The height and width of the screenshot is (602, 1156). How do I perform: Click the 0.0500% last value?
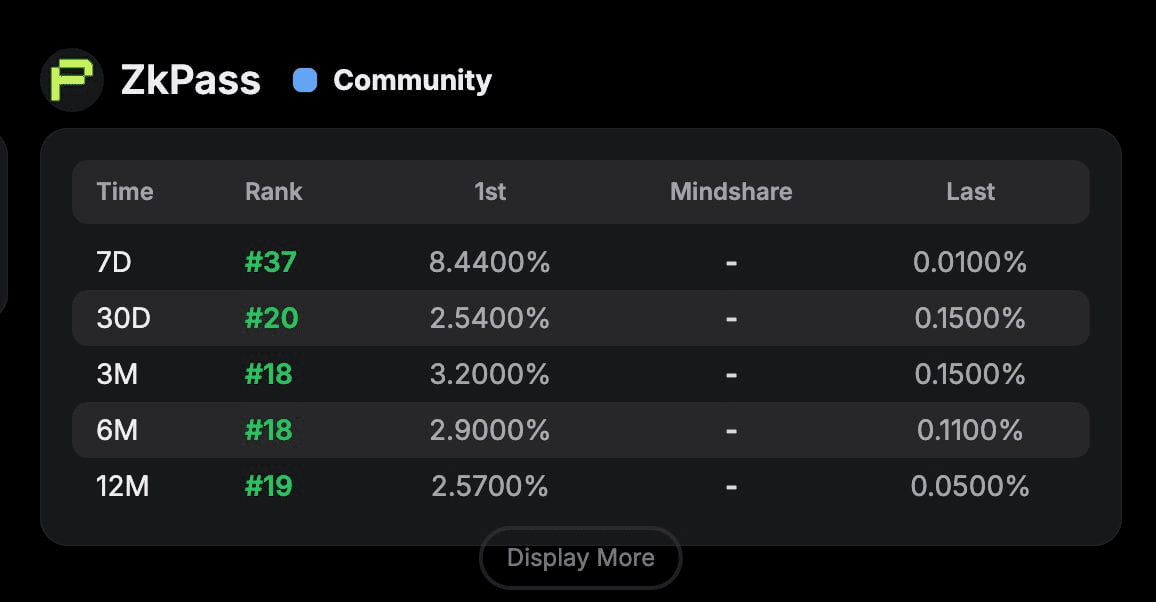[x=969, y=486]
